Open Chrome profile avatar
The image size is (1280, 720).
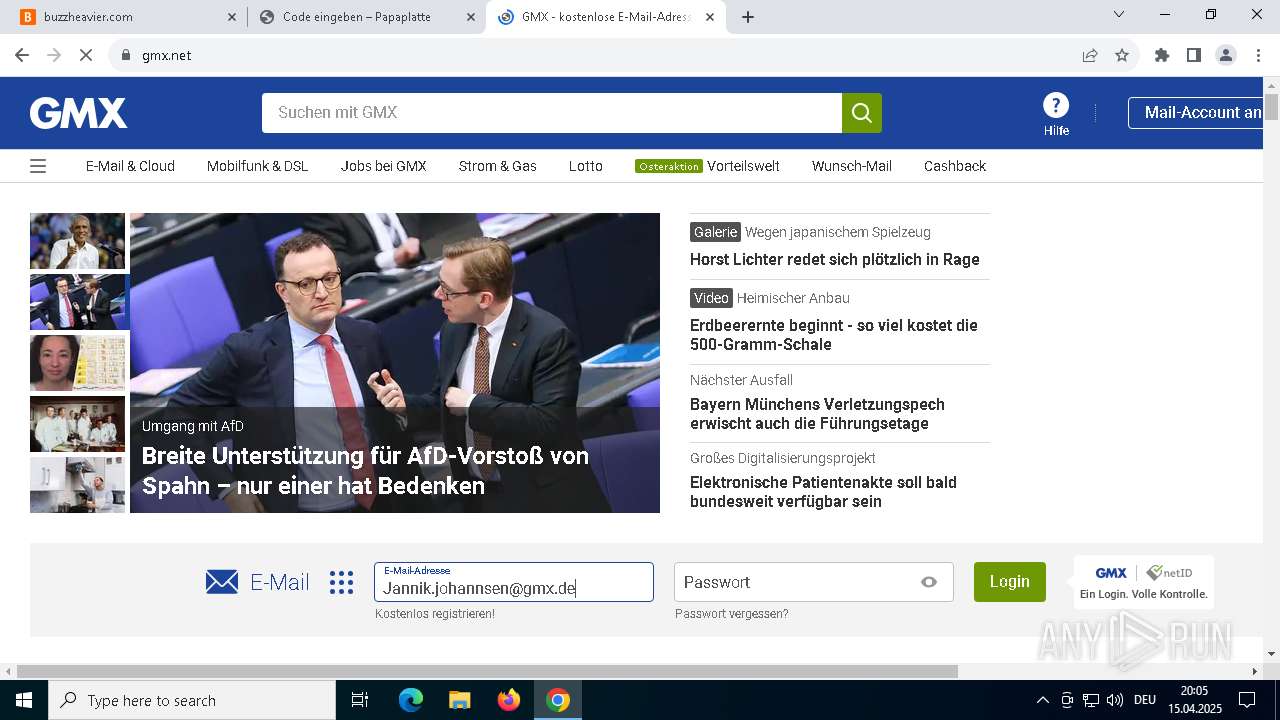click(1226, 55)
